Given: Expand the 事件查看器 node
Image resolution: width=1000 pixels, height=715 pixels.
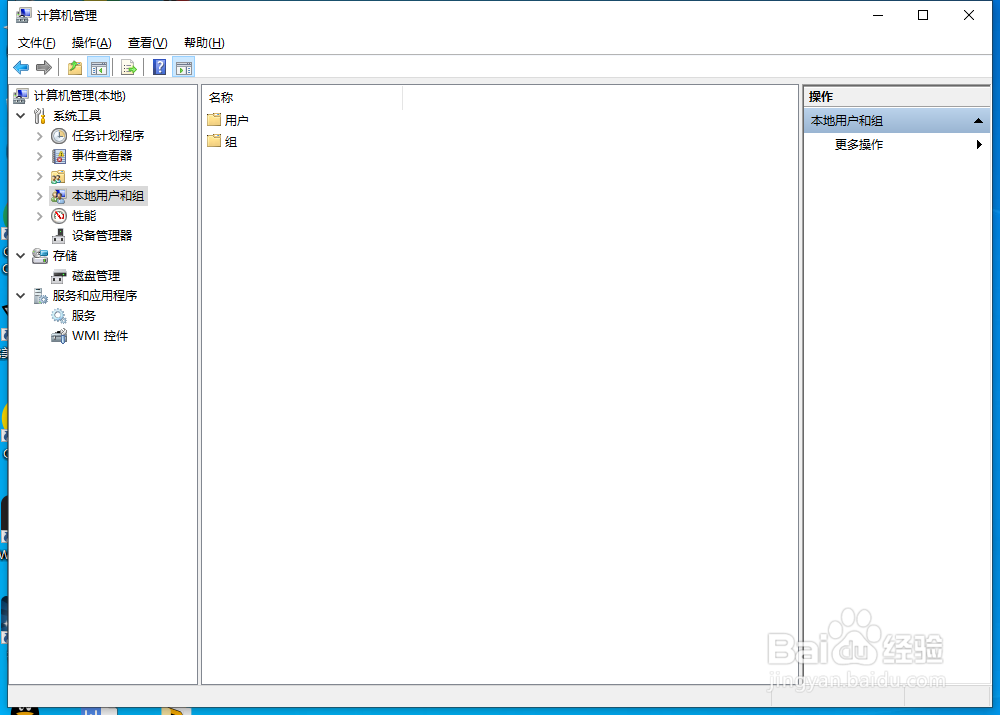Looking at the screenshot, I should (40, 156).
